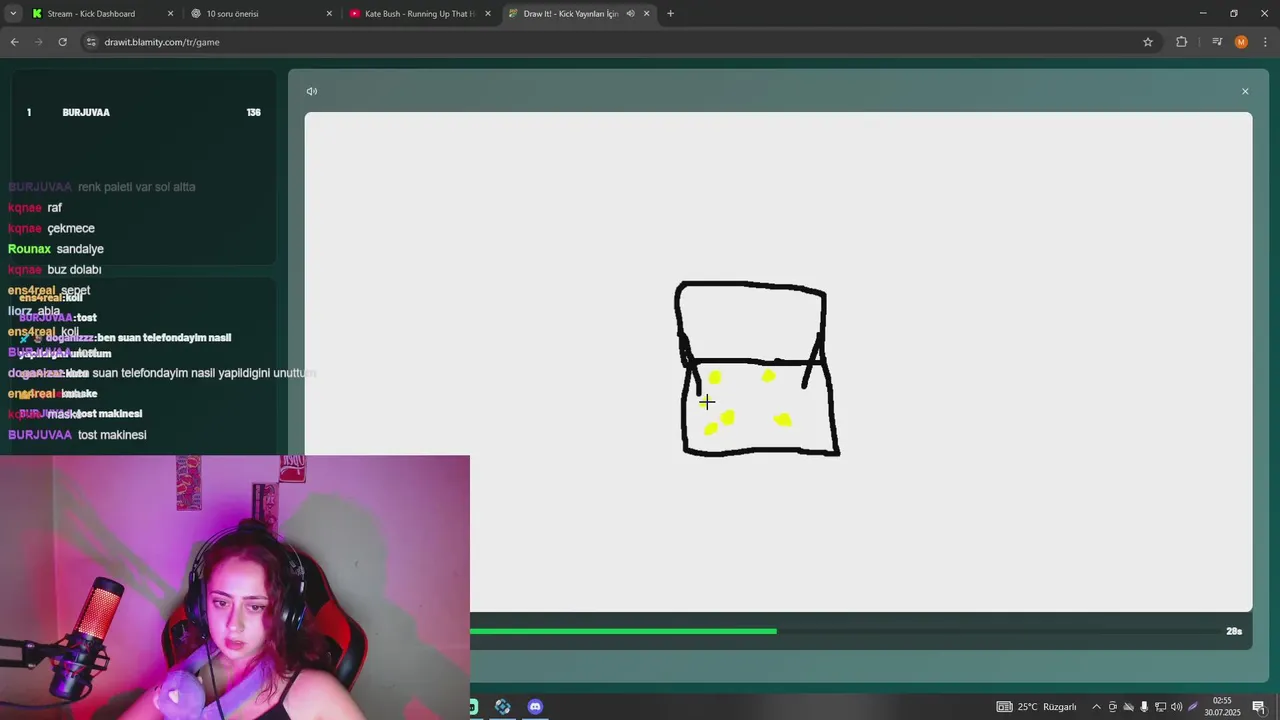Image resolution: width=1280 pixels, height=720 pixels.
Task: Click the 'tost makinesi' guess message
Action: pyautogui.click(x=112, y=435)
